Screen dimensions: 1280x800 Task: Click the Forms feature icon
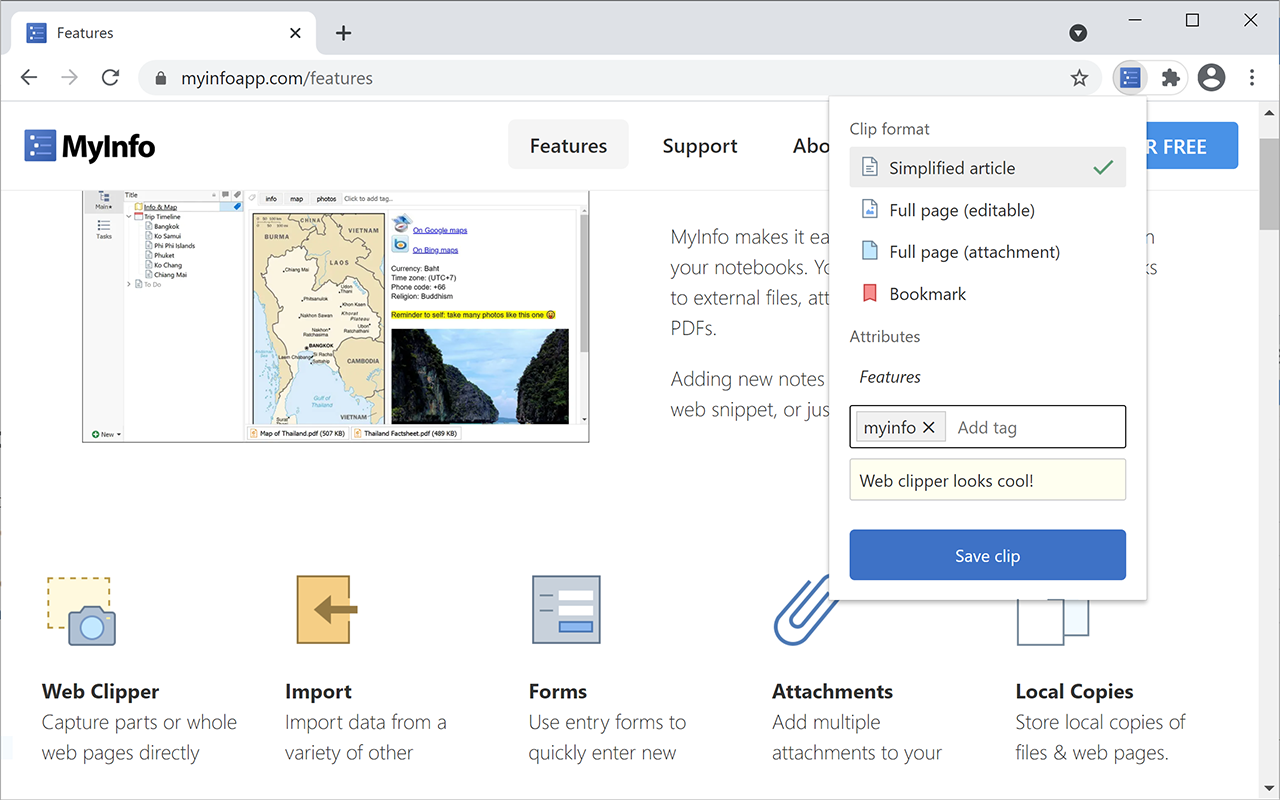pos(566,609)
